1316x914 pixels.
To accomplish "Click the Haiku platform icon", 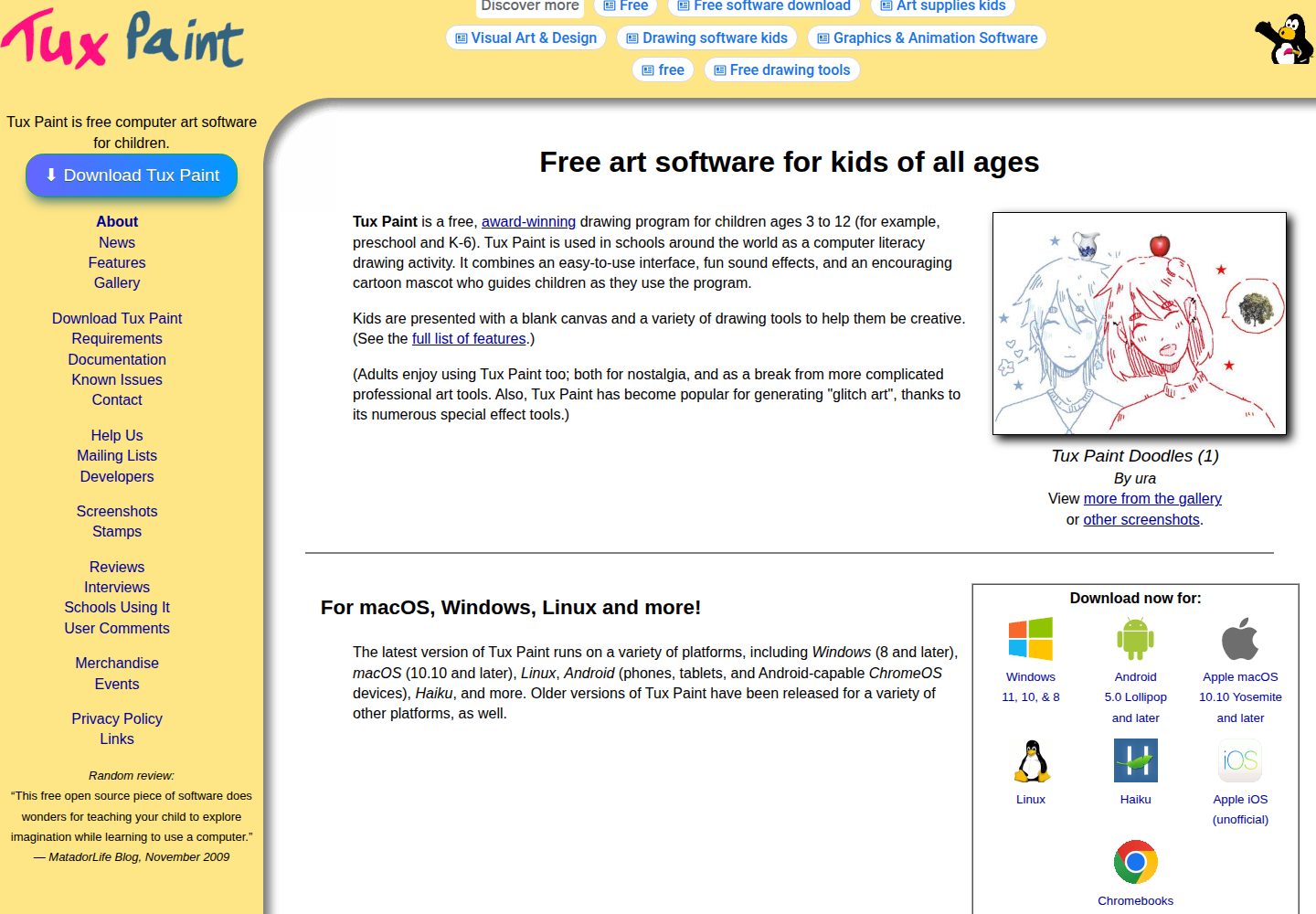I will pos(1135,760).
